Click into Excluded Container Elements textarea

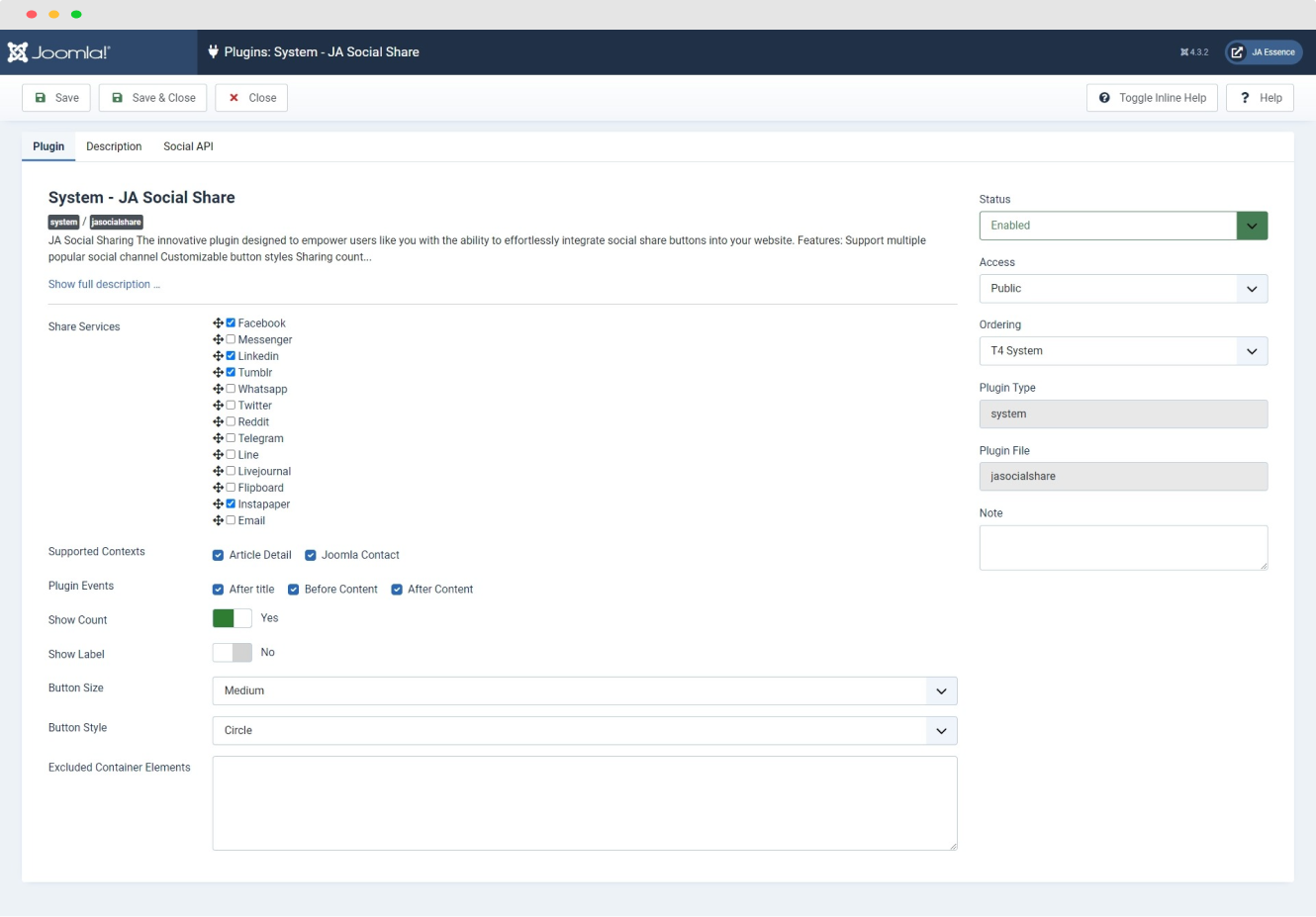tap(585, 803)
